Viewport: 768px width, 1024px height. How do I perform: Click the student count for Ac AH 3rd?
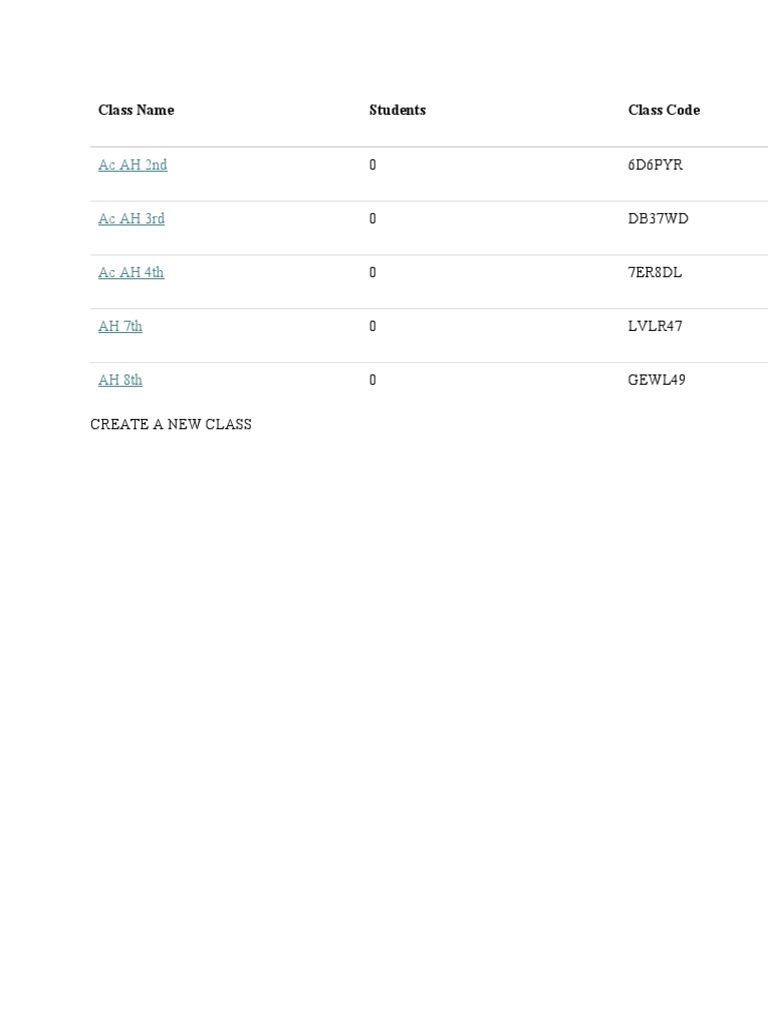373,219
